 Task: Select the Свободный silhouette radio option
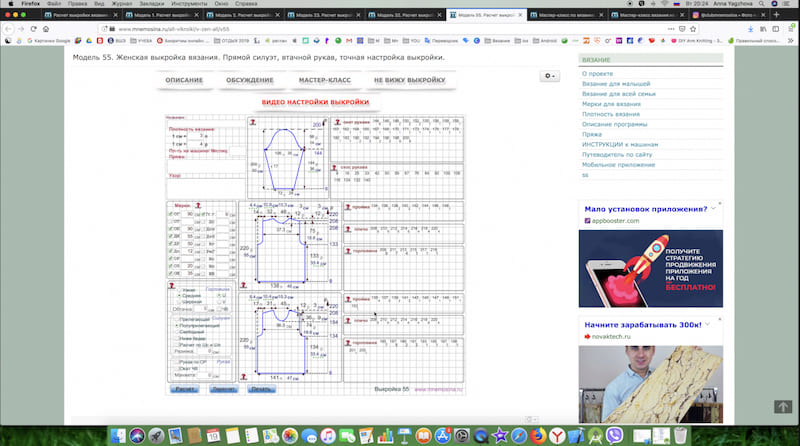pyautogui.click(x=176, y=332)
